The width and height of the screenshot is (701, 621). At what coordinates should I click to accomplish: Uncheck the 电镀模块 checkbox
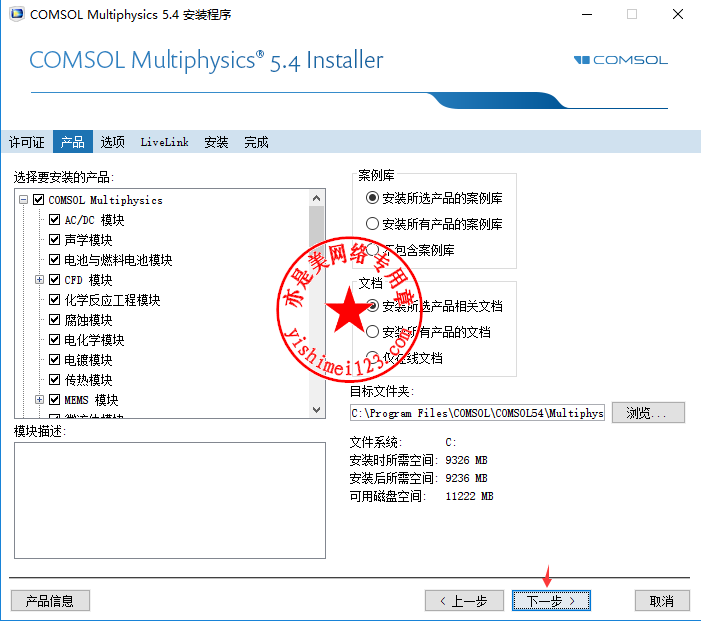coord(55,359)
